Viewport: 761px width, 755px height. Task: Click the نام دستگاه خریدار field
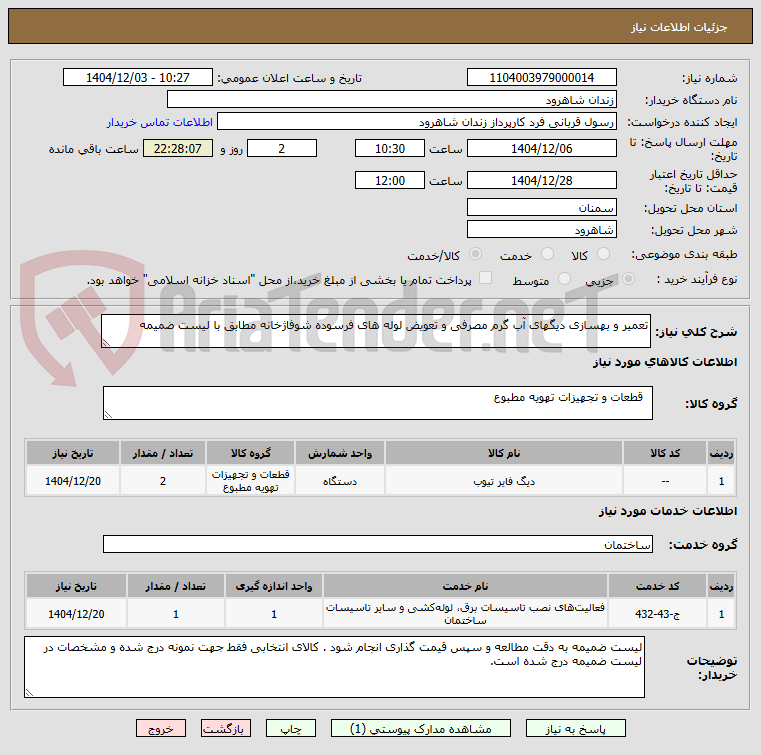point(392,99)
